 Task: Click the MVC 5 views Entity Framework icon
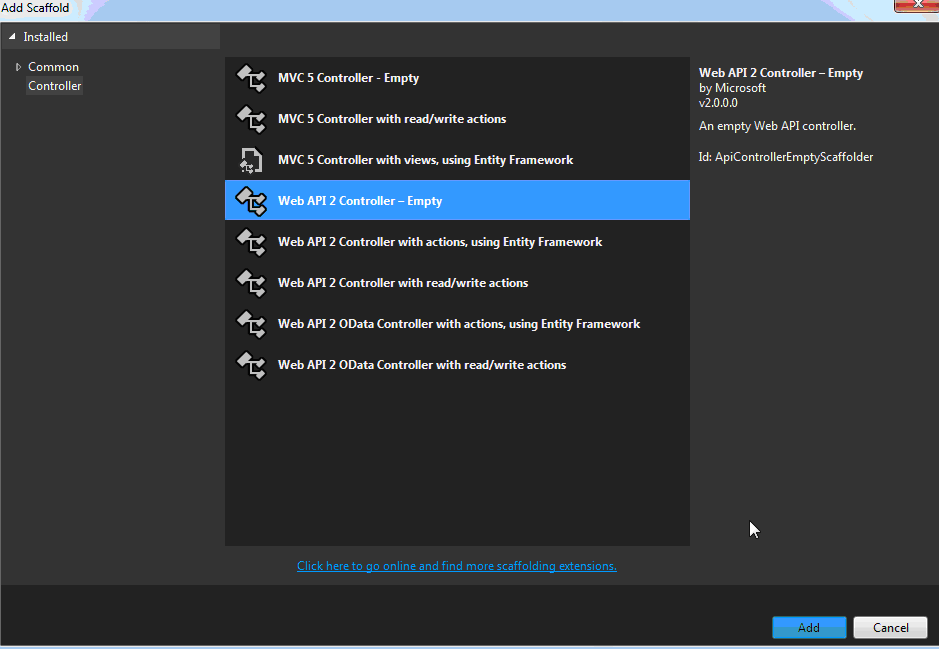pos(251,160)
